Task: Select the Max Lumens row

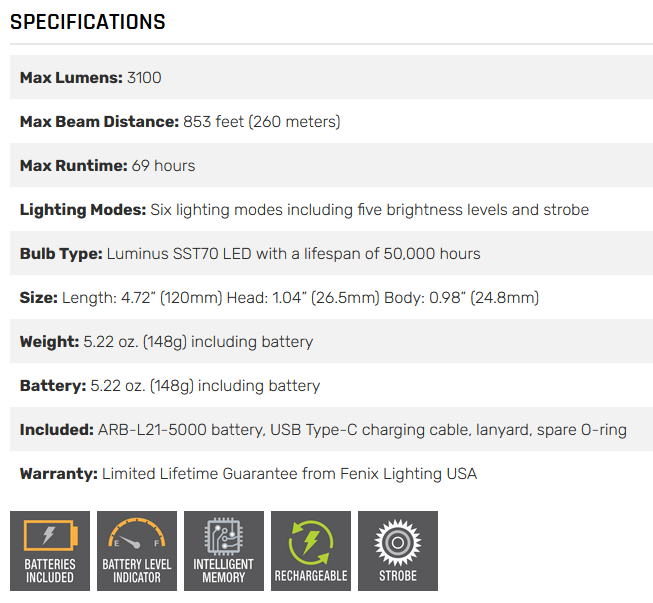Action: coord(331,77)
